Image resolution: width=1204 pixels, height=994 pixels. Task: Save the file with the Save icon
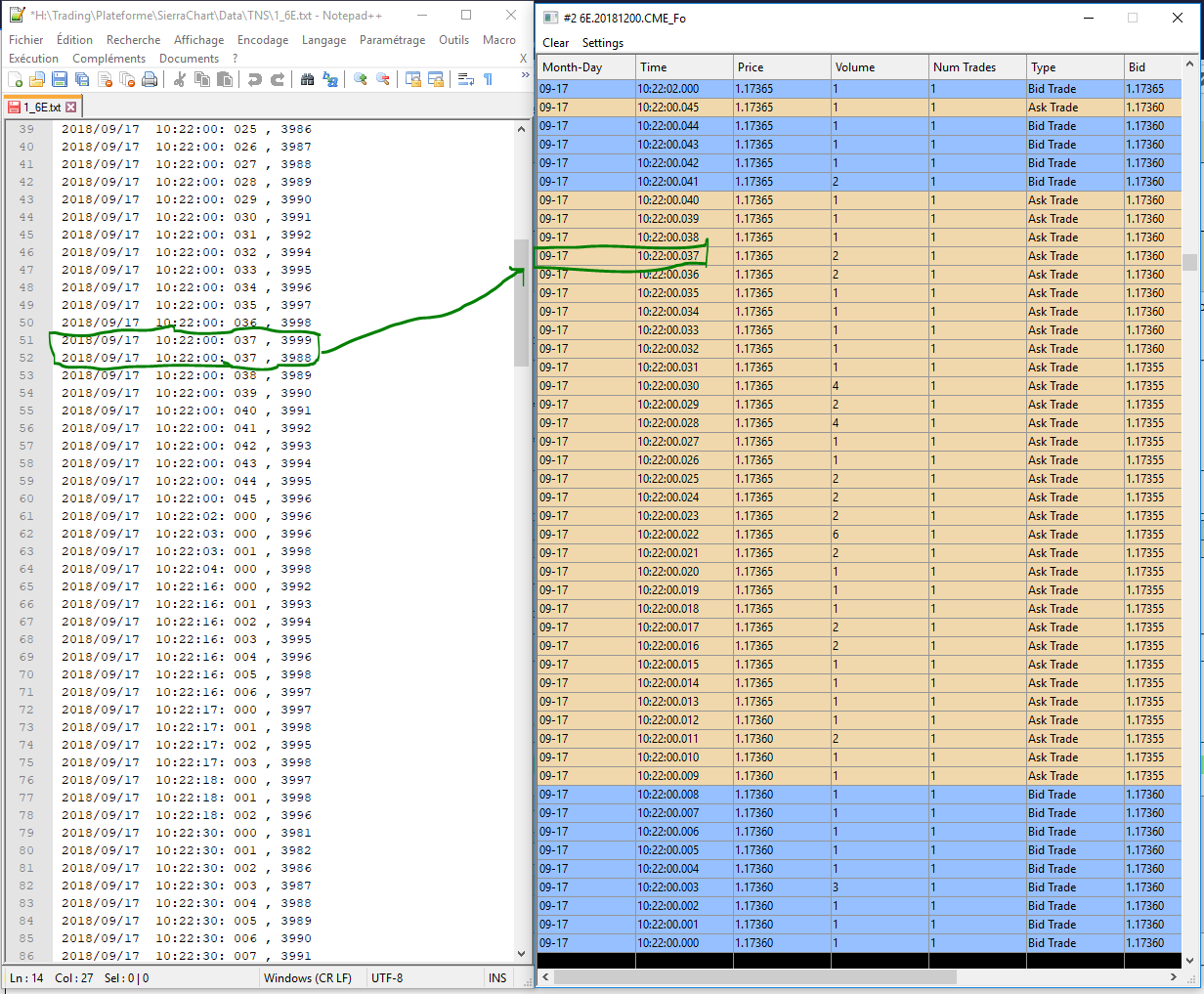[x=60, y=80]
